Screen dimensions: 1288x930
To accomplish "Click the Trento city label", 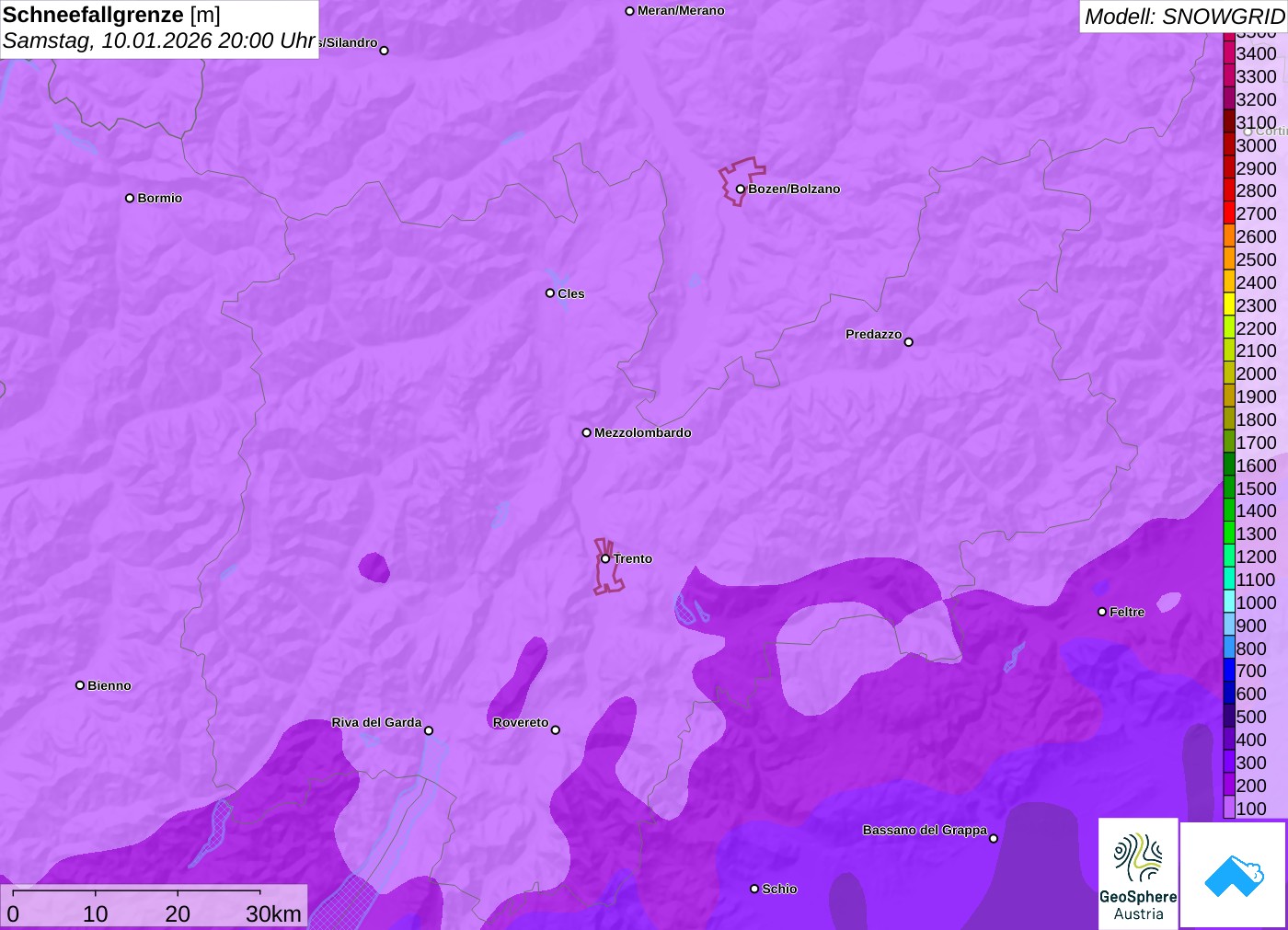I will click(x=633, y=558).
